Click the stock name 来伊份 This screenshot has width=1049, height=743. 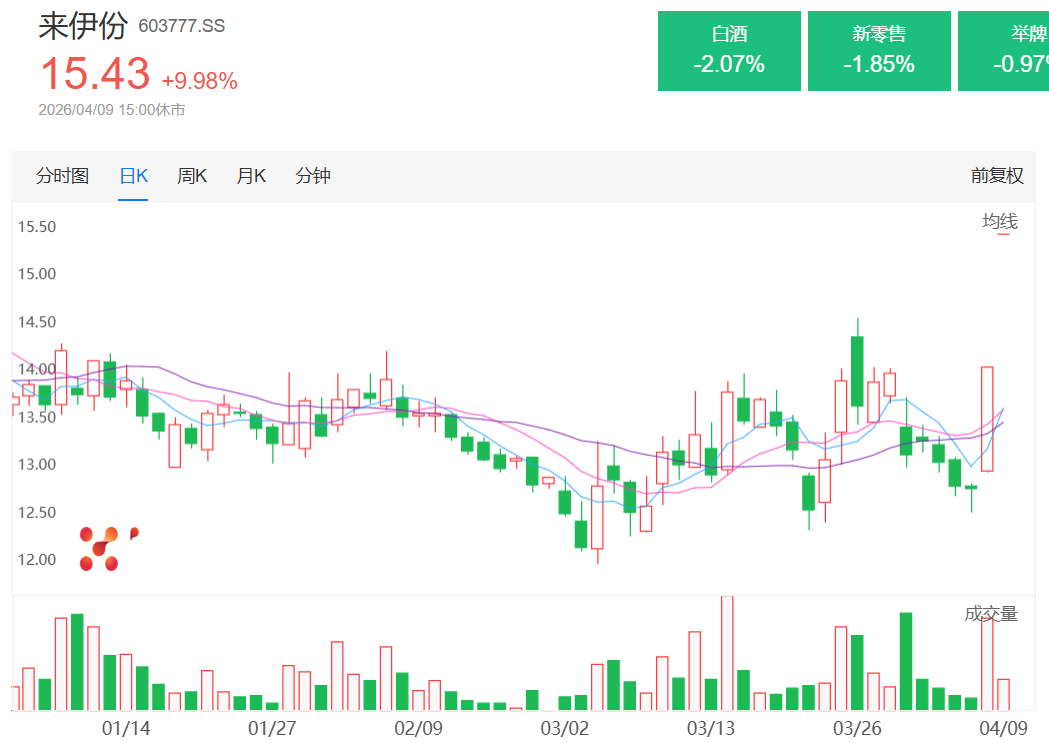point(83,25)
